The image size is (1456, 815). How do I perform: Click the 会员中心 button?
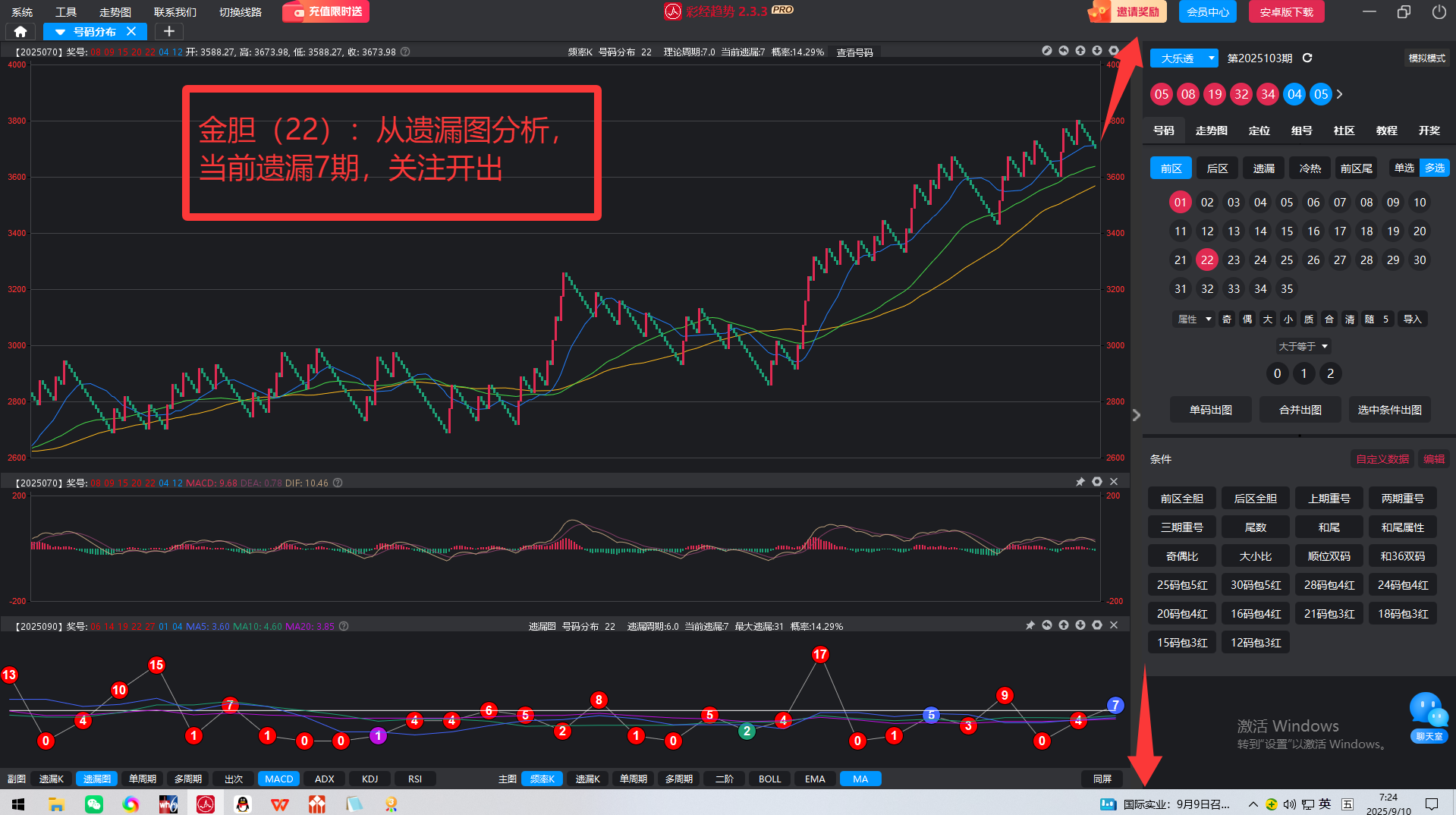point(1208,11)
